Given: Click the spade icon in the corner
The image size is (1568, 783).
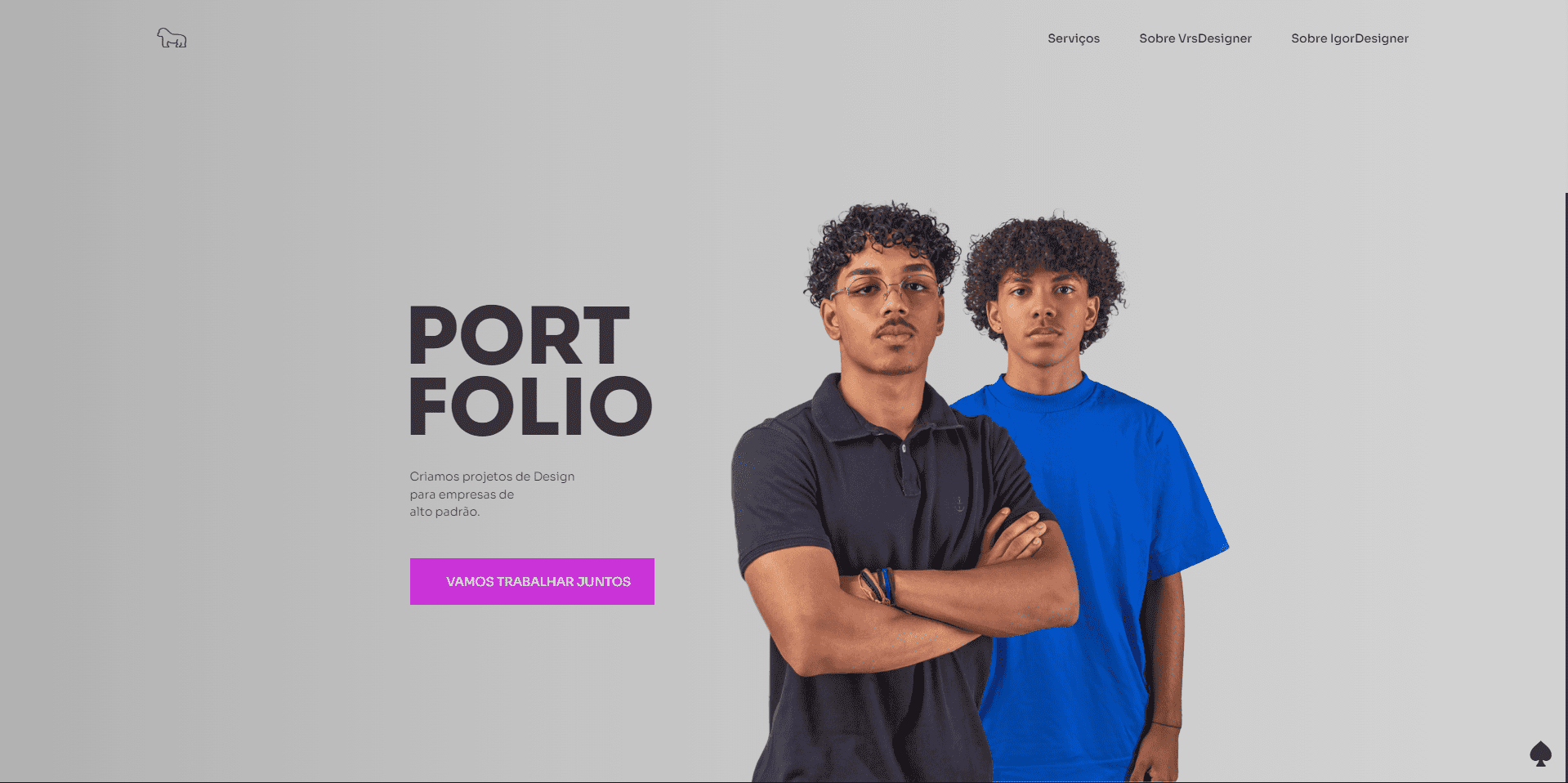Looking at the screenshot, I should coord(1540,754).
